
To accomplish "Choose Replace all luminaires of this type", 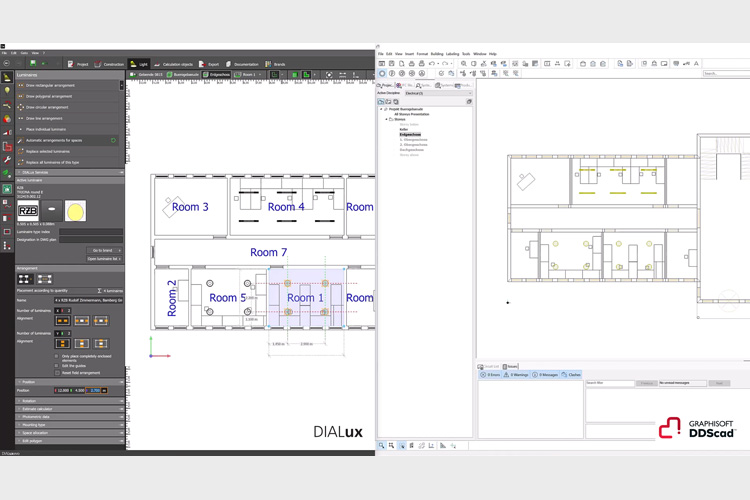I will click(68, 162).
